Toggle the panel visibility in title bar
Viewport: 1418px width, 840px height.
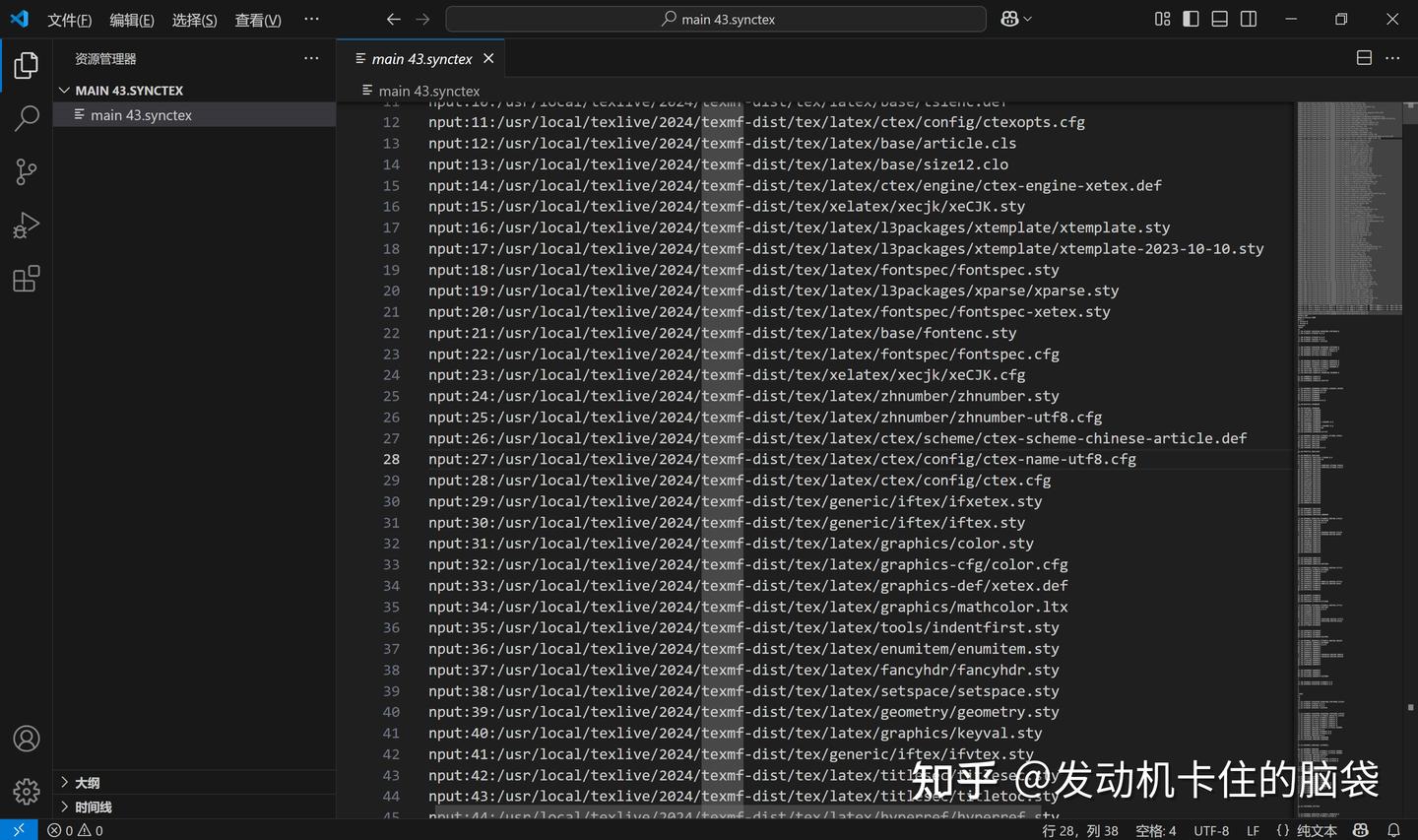click(1219, 19)
